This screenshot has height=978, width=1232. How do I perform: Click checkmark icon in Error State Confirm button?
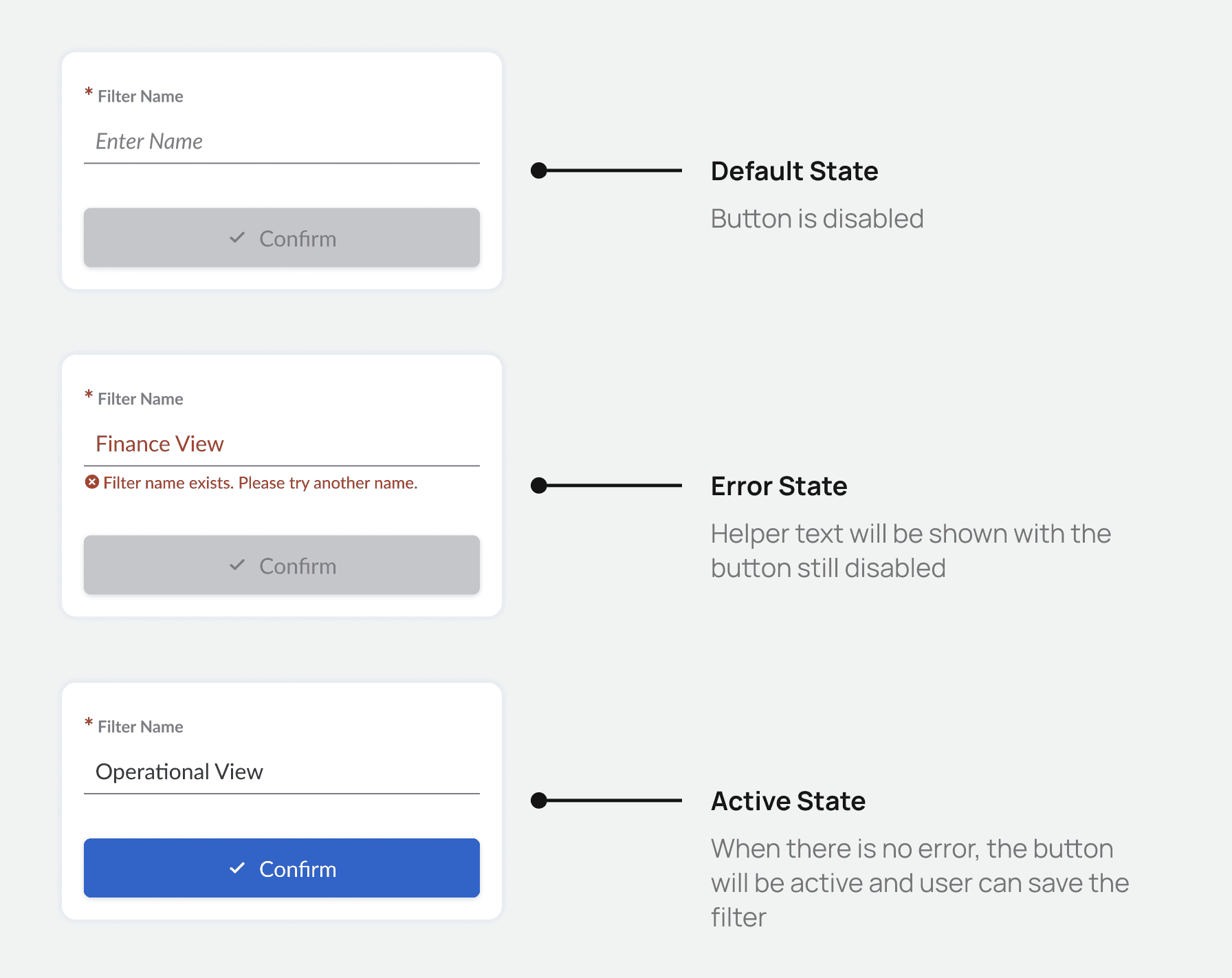237,565
